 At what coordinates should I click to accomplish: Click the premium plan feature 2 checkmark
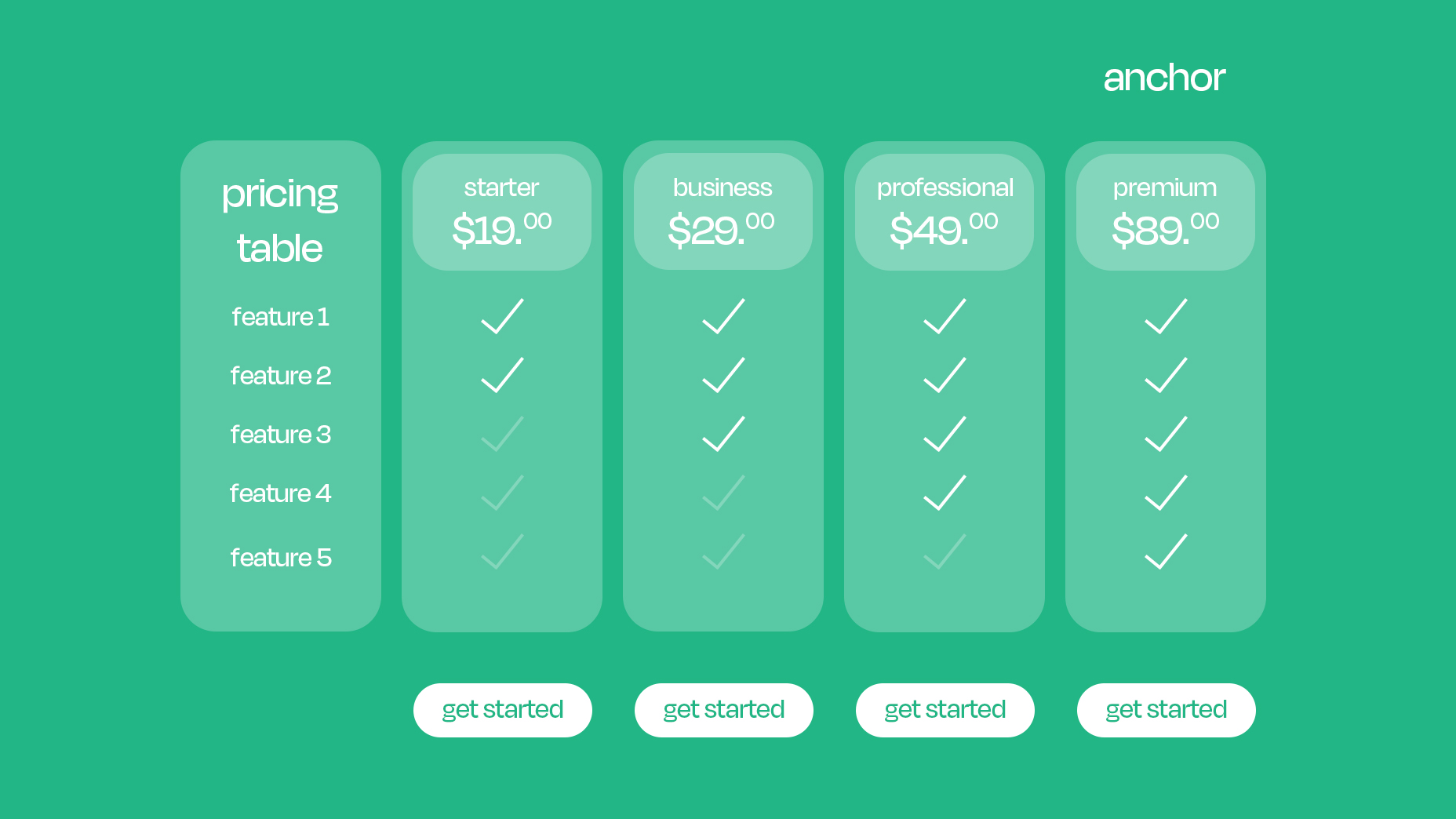pos(1166,375)
